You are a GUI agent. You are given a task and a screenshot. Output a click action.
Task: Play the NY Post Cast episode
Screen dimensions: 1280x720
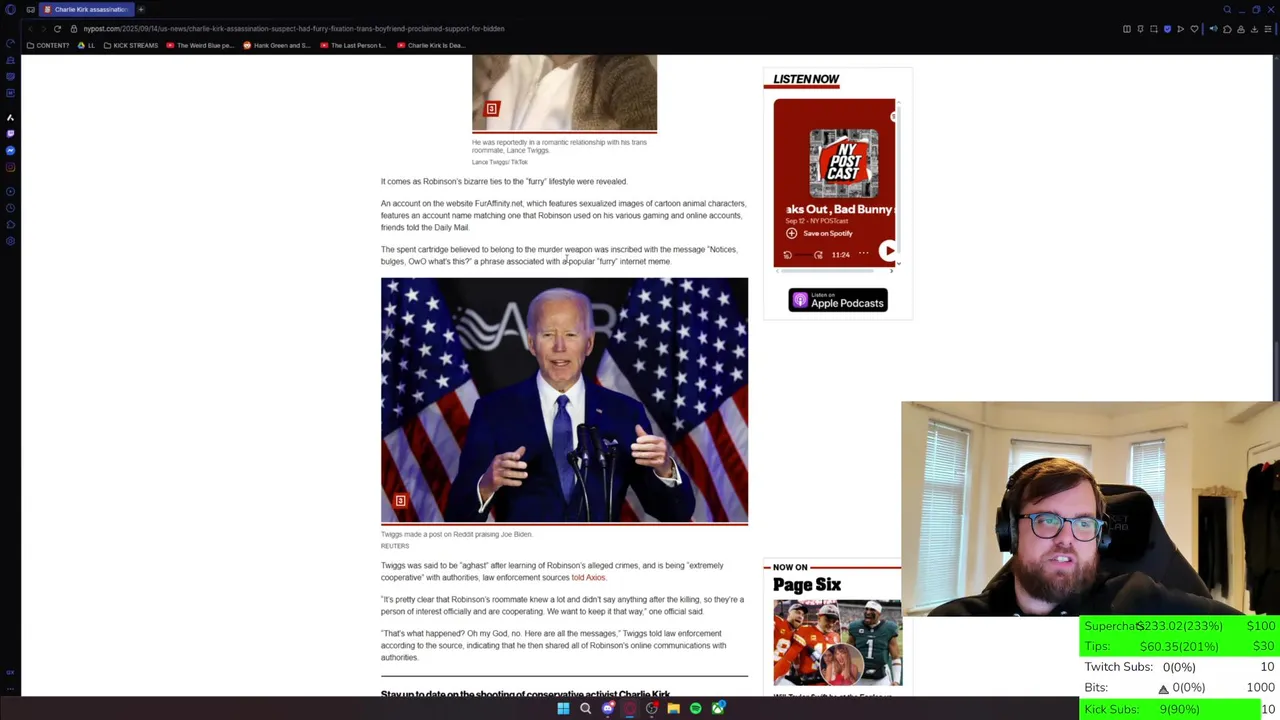[x=887, y=251]
